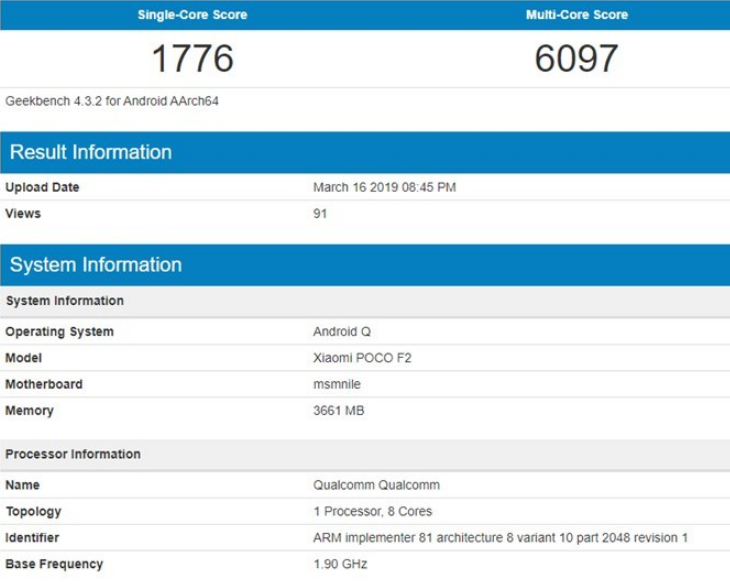Click the Views label

click(x=23, y=214)
